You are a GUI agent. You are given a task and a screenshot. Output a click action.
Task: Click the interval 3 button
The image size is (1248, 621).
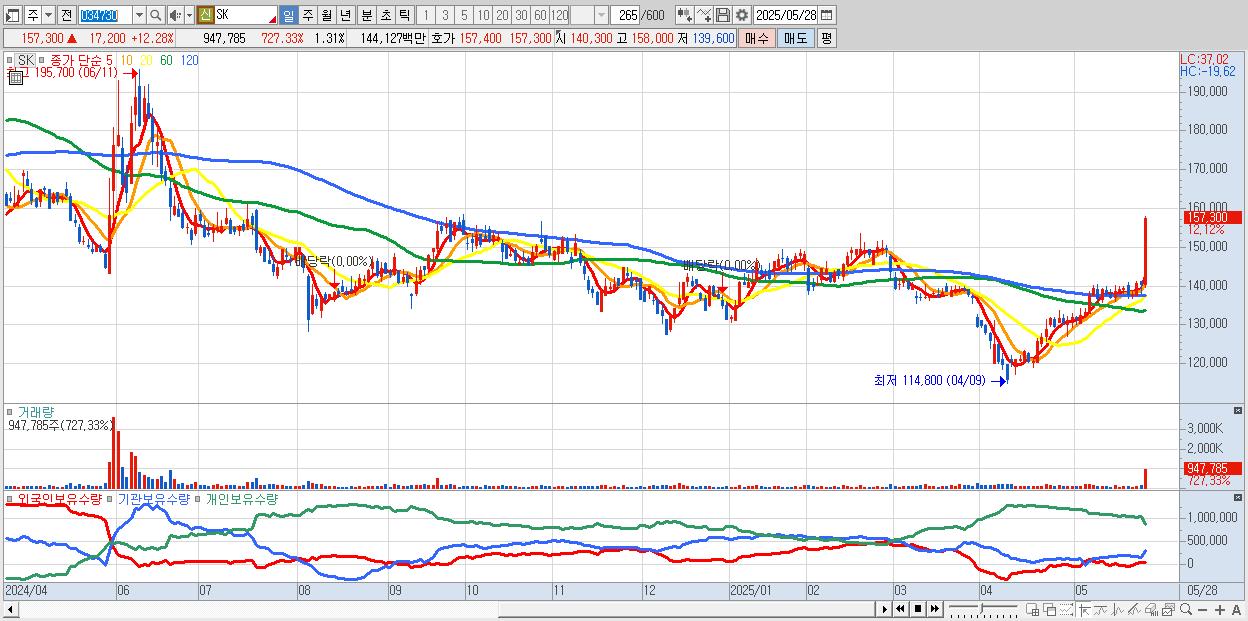[445, 15]
